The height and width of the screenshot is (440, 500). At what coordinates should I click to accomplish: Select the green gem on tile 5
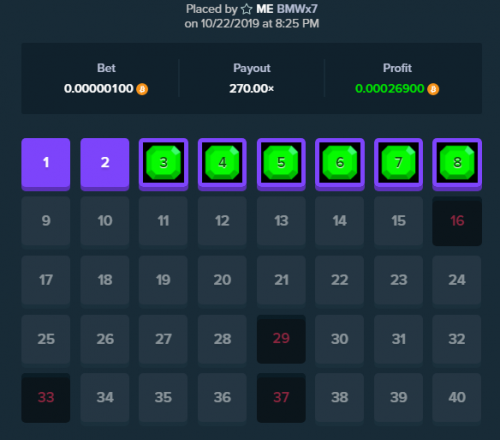coord(281,162)
